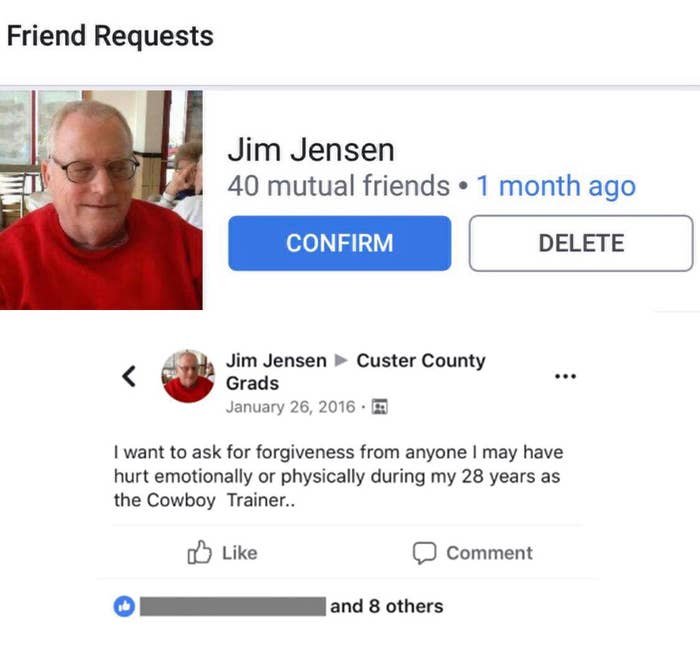
Task: Like the post with thumbs-up icon
Action: tap(222, 553)
